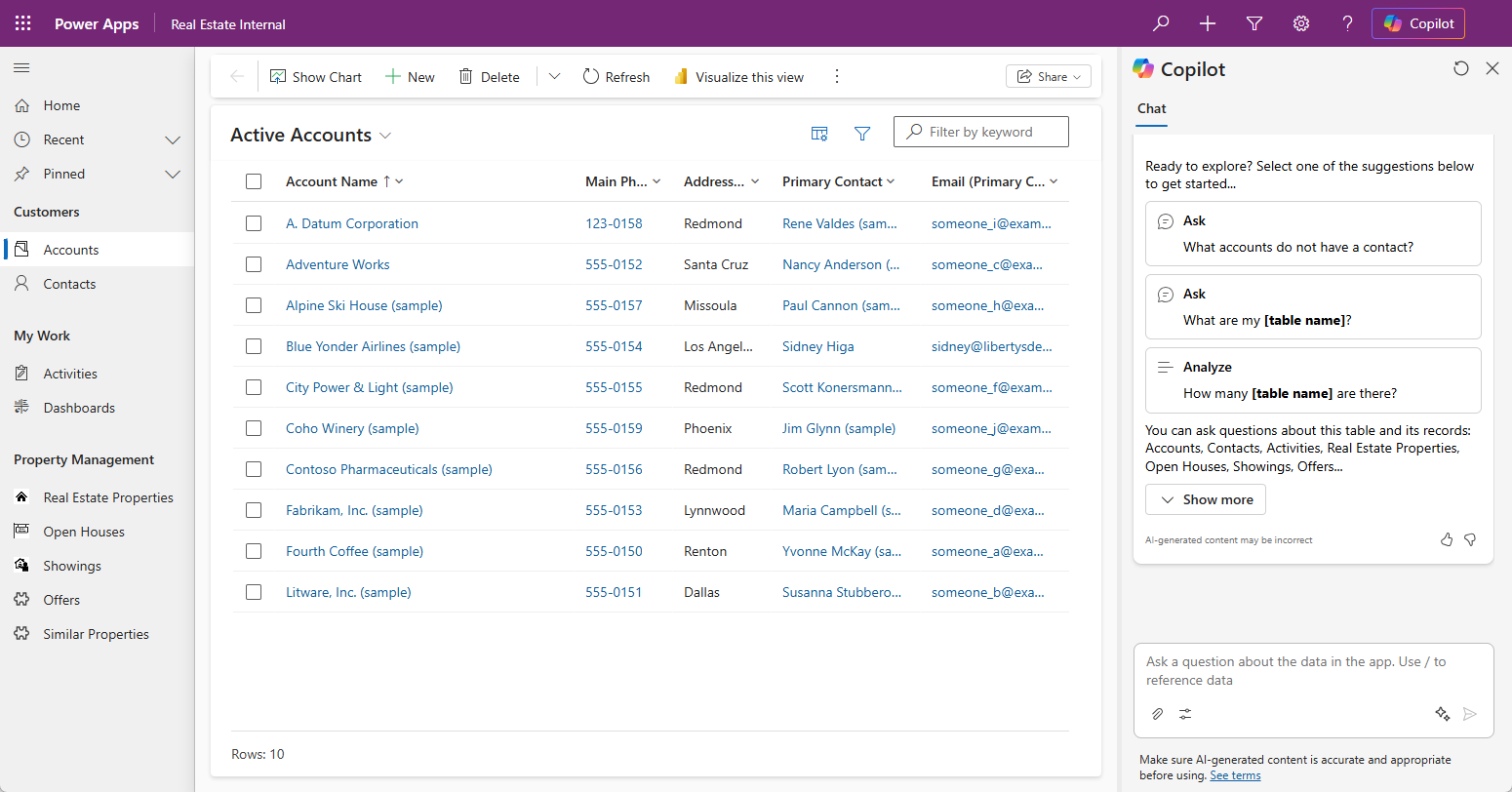Open the more commands vertical ellipsis
This screenshot has width=1512, height=792.
point(837,77)
